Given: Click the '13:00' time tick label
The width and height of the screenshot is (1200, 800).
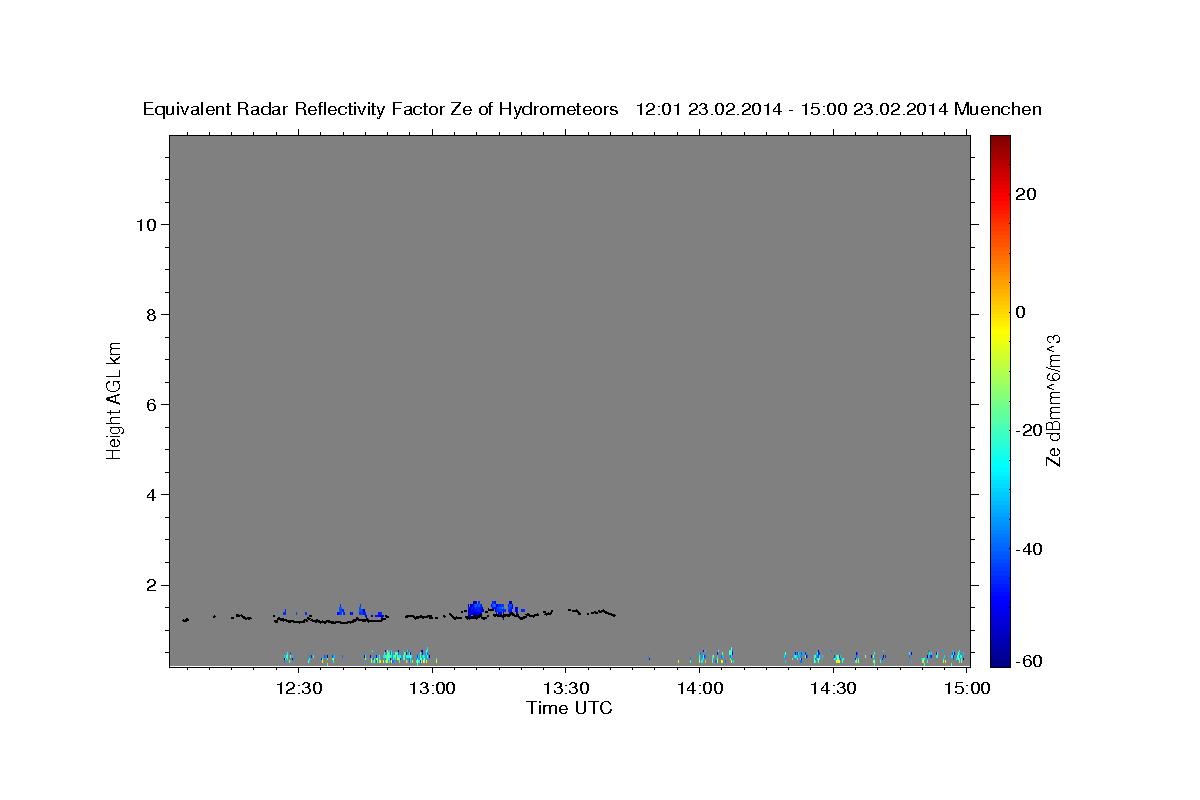Looking at the screenshot, I should (x=432, y=688).
